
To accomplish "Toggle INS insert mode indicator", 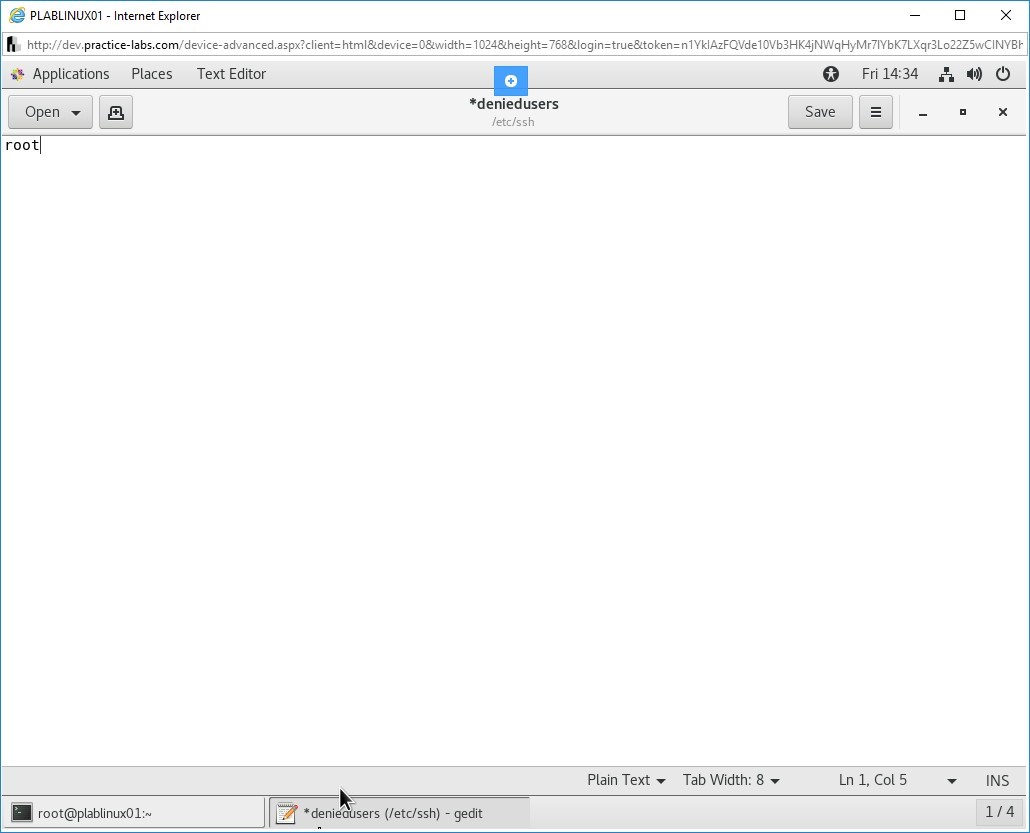I will pyautogui.click(x=997, y=780).
